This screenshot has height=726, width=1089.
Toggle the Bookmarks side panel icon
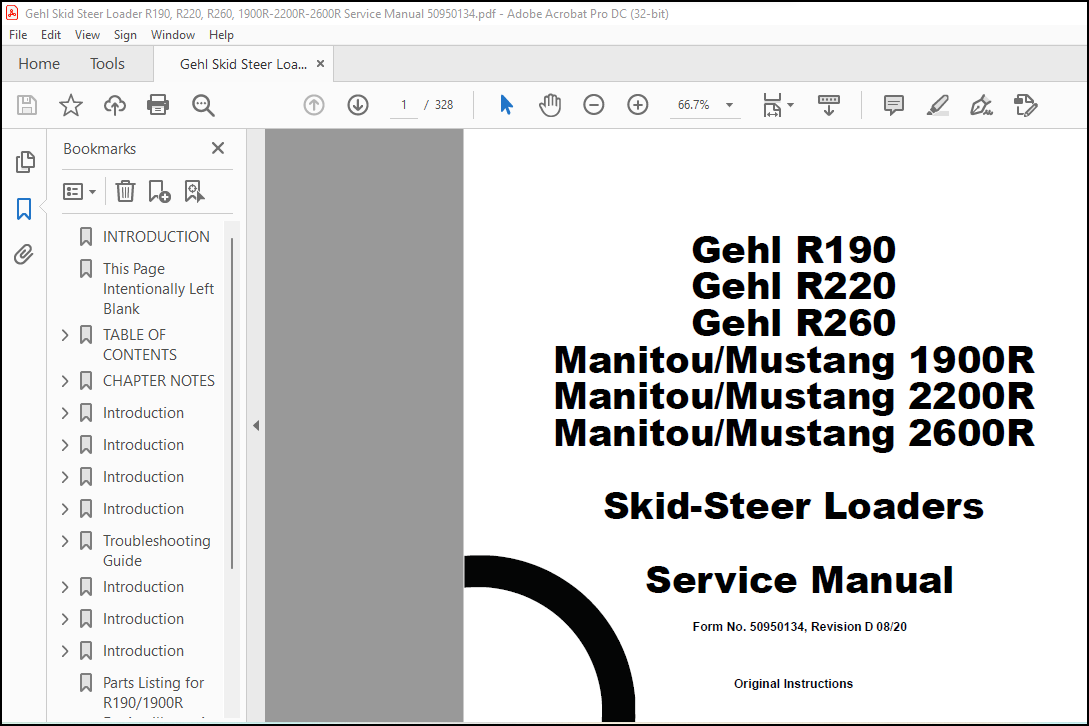tap(24, 208)
